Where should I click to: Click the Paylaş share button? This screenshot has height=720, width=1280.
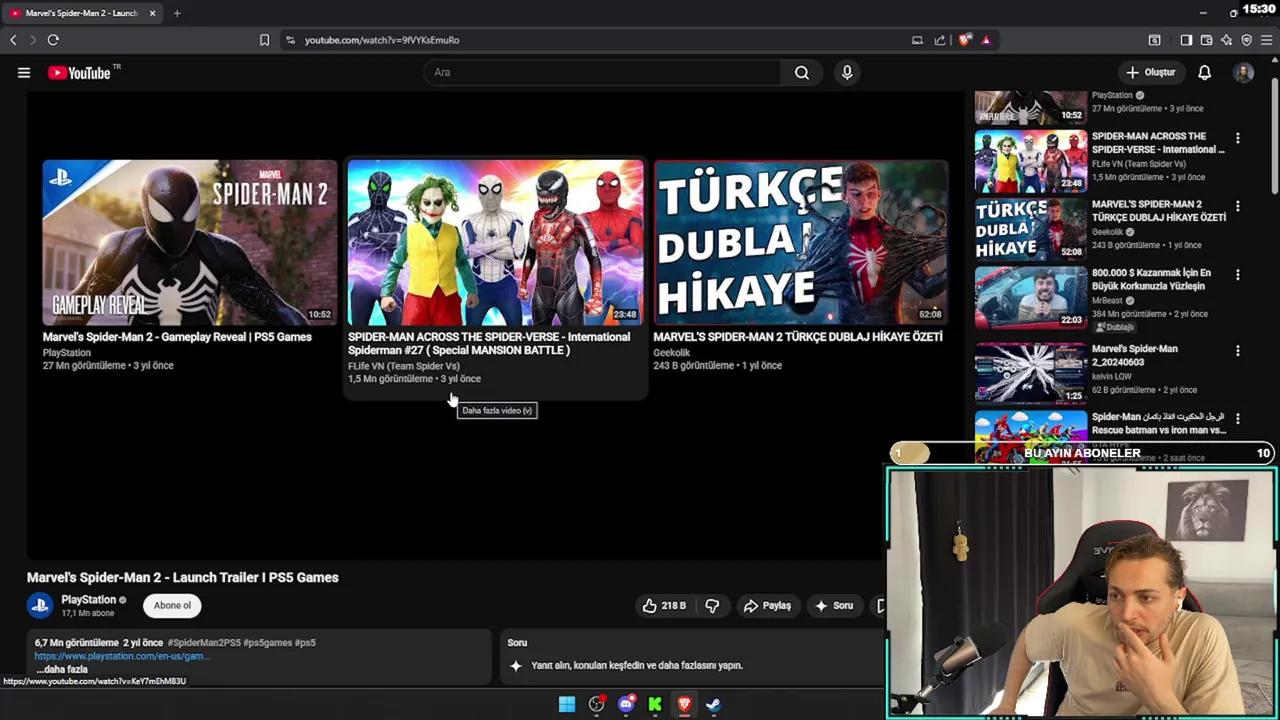click(767, 605)
